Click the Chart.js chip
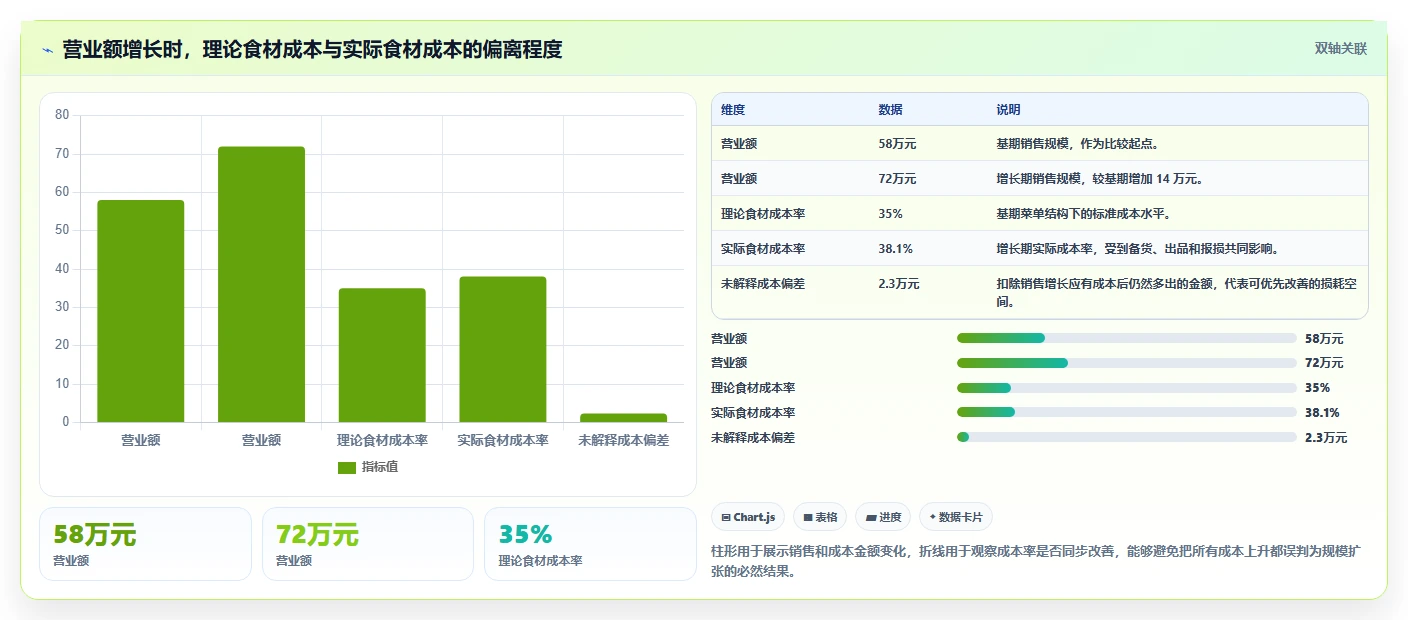Image resolution: width=1408 pixels, height=620 pixels. [748, 517]
